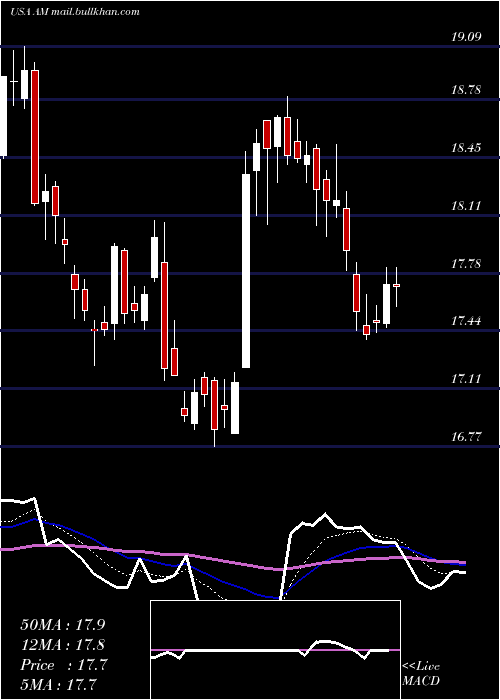Click the last candlestick on the chart

click(396, 287)
